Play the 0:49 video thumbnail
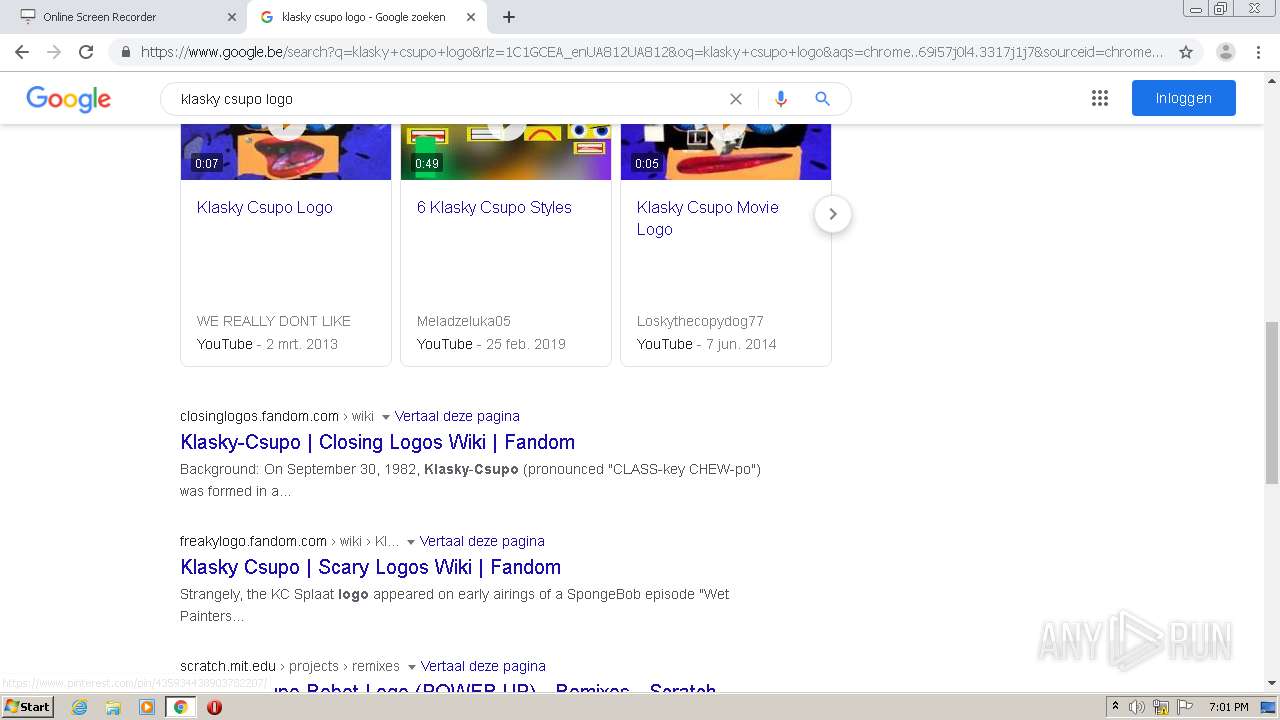The width and height of the screenshot is (1280, 720). 506,152
